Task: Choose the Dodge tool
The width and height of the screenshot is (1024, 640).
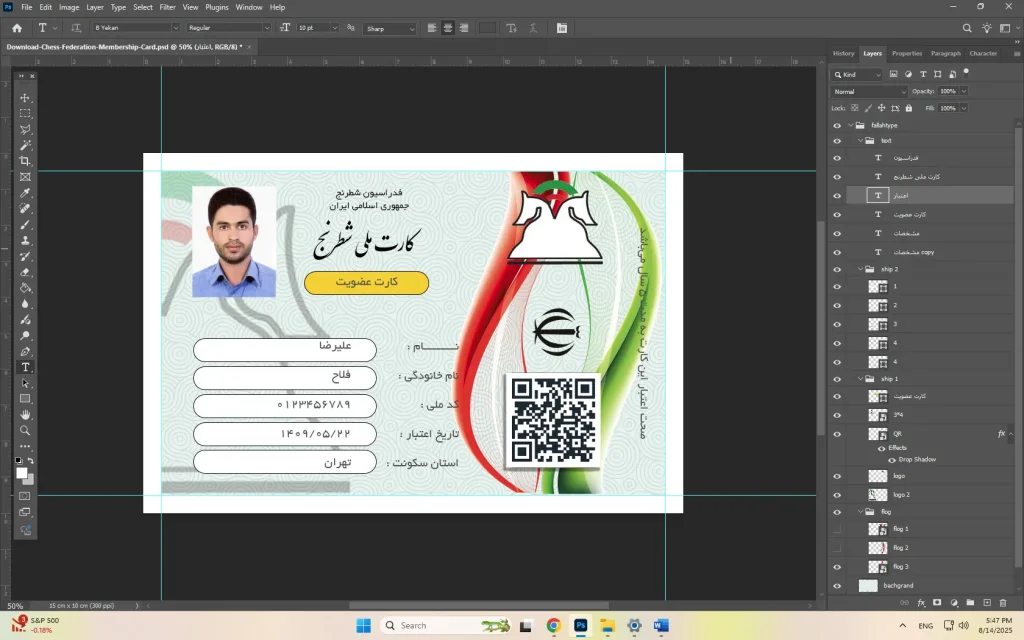Action: coord(25,336)
